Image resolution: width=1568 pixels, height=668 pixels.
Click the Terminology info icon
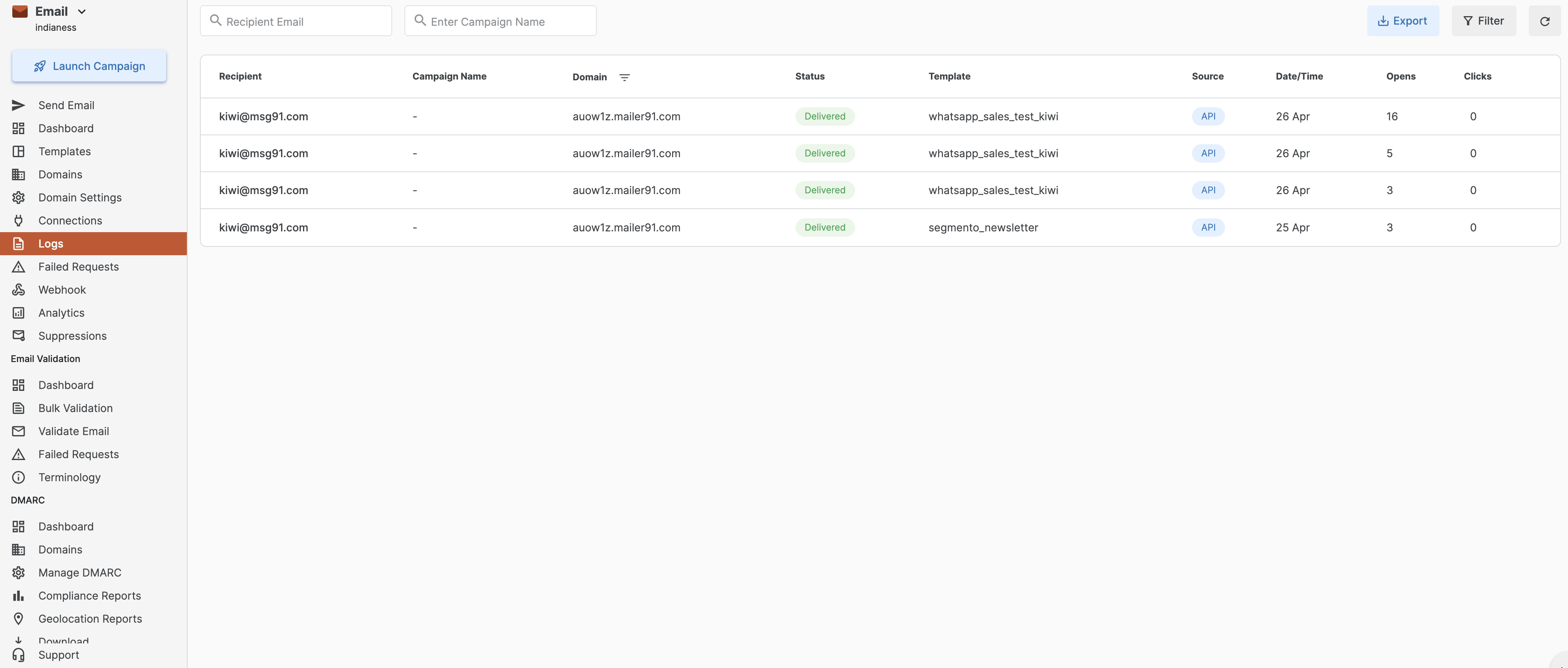pyautogui.click(x=18, y=478)
